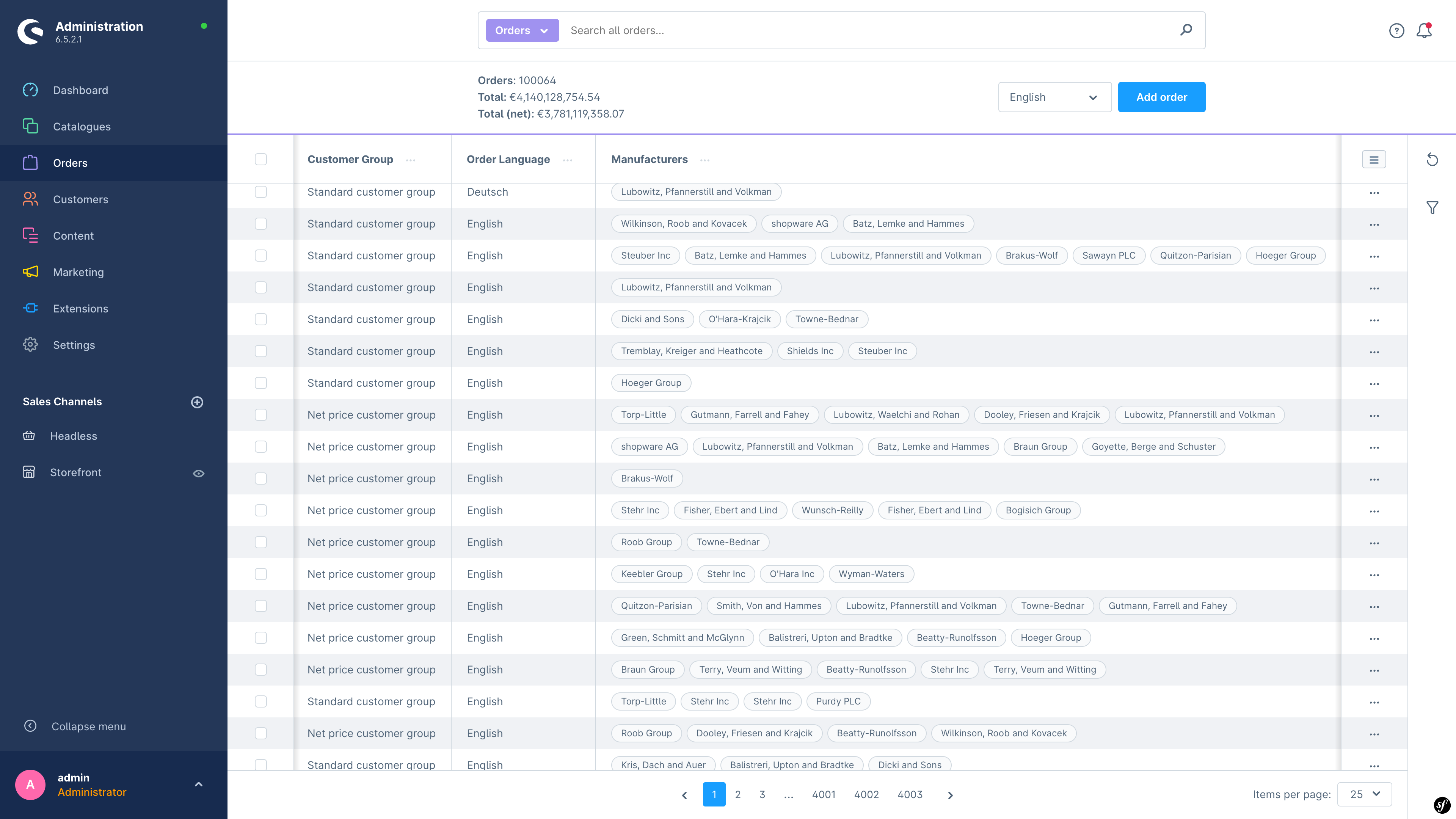Click the Storefront shop icon
Screen dimensions: 1456x819
pos(29,472)
